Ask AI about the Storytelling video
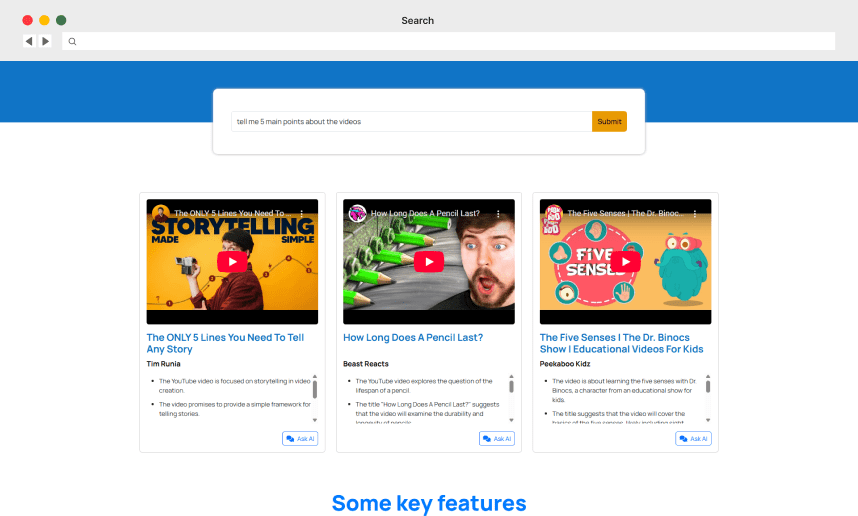The image size is (858, 516). click(x=300, y=438)
